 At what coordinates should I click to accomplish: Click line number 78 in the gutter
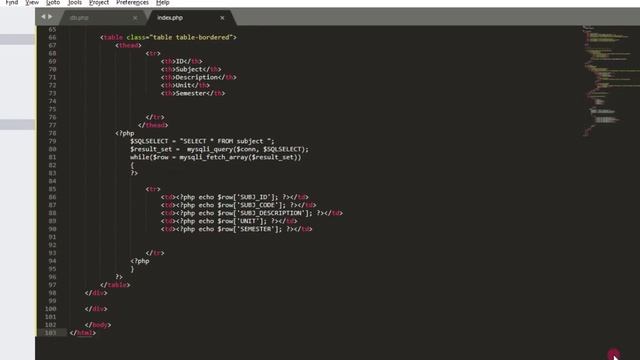coord(52,133)
